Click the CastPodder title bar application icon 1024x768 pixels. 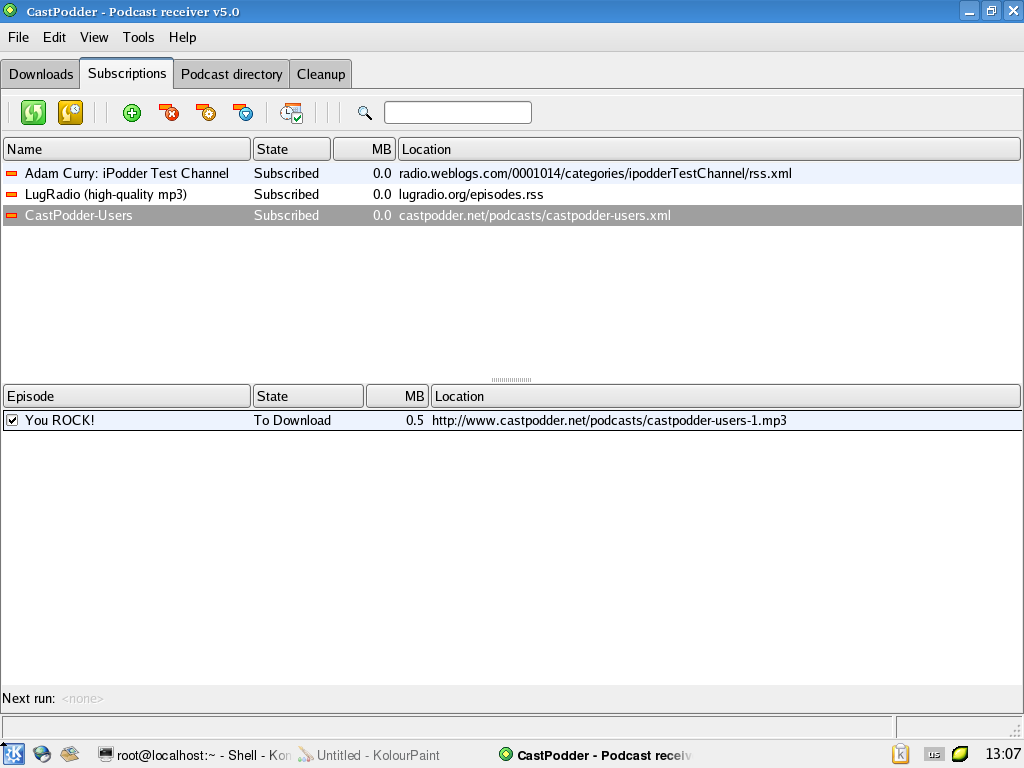[x=10, y=10]
